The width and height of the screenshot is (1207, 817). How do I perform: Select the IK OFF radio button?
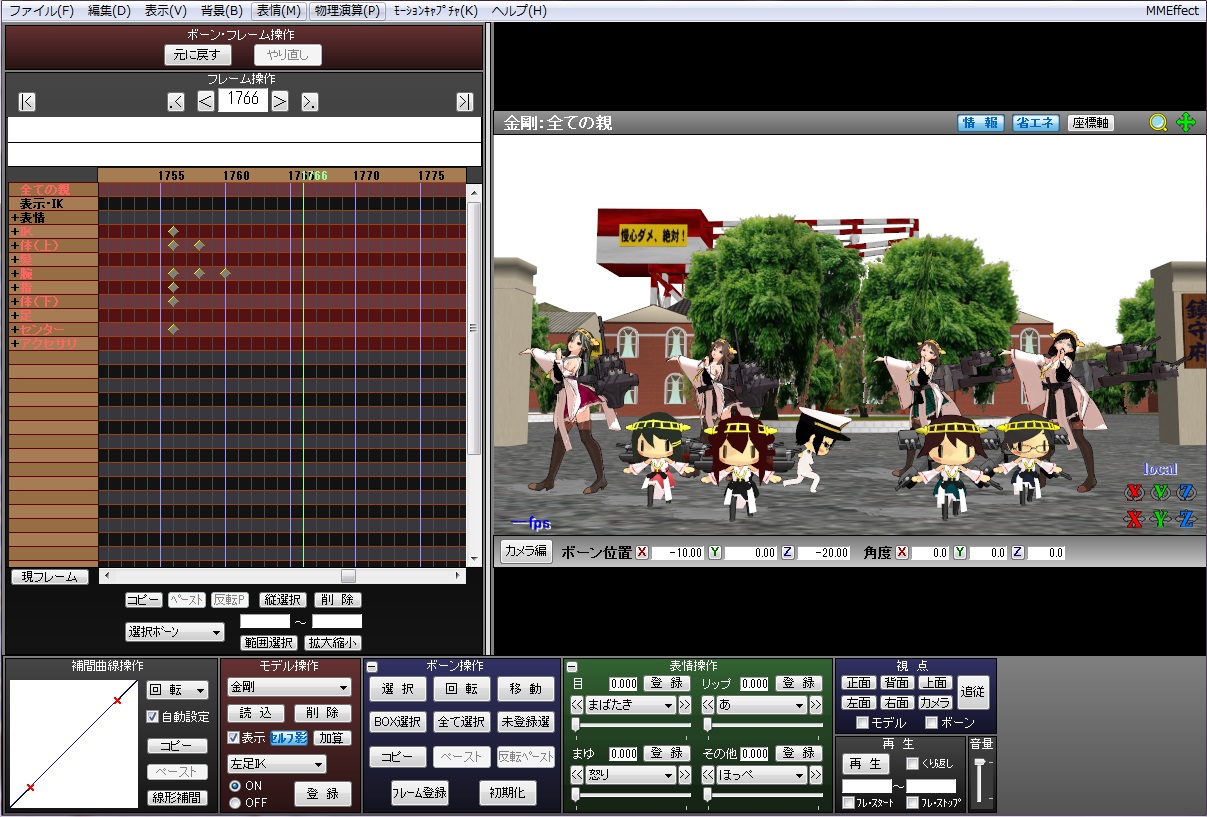pyautogui.click(x=235, y=802)
